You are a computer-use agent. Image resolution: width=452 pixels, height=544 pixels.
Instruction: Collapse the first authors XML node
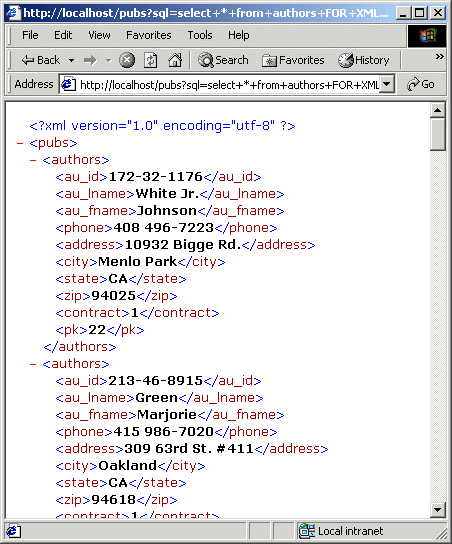pyautogui.click(x=33, y=160)
